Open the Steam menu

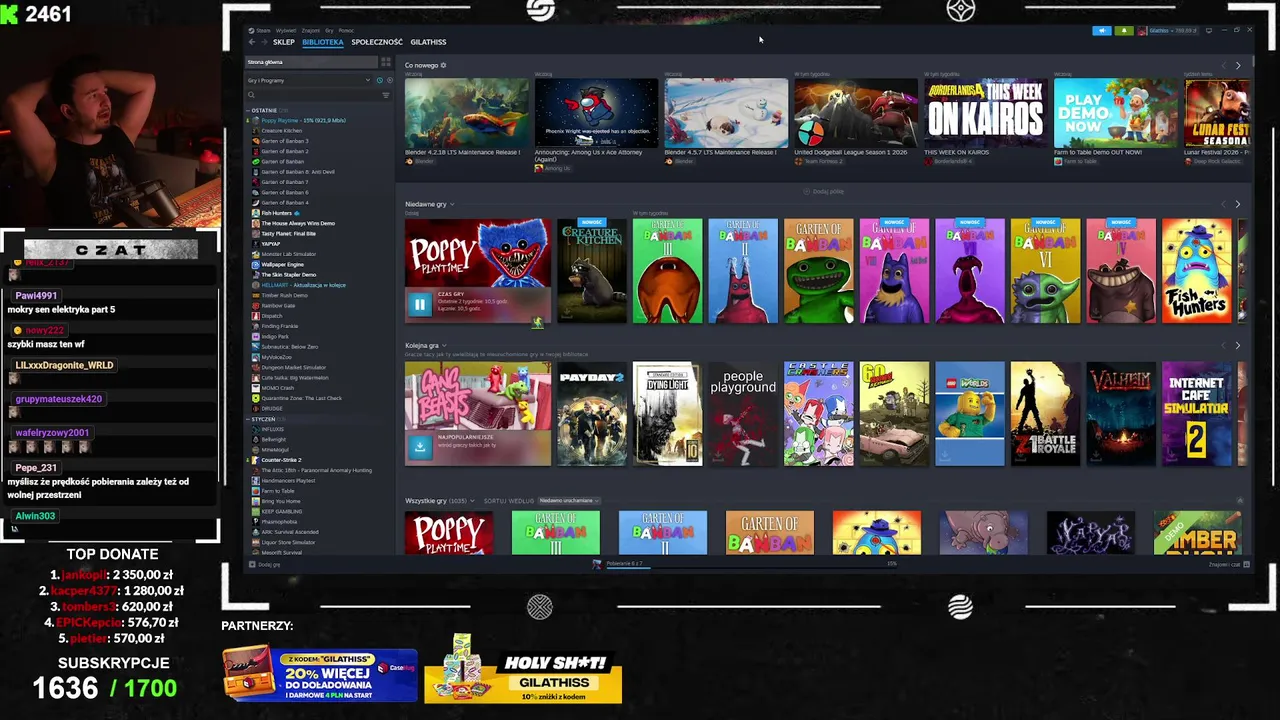pos(264,31)
